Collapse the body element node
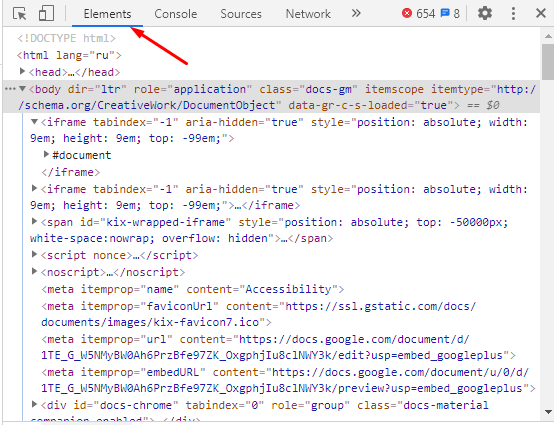 click(x=22, y=88)
